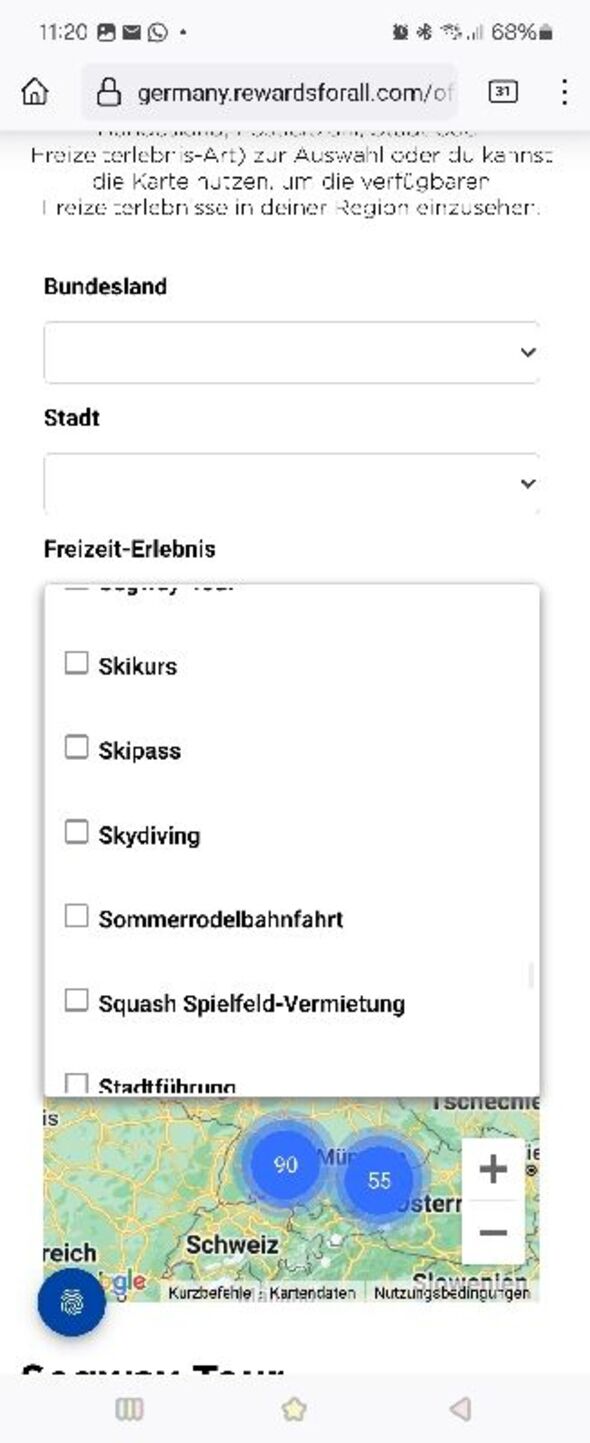Tap the padlock site security icon
The width and height of the screenshot is (590, 1443).
[x=108, y=93]
